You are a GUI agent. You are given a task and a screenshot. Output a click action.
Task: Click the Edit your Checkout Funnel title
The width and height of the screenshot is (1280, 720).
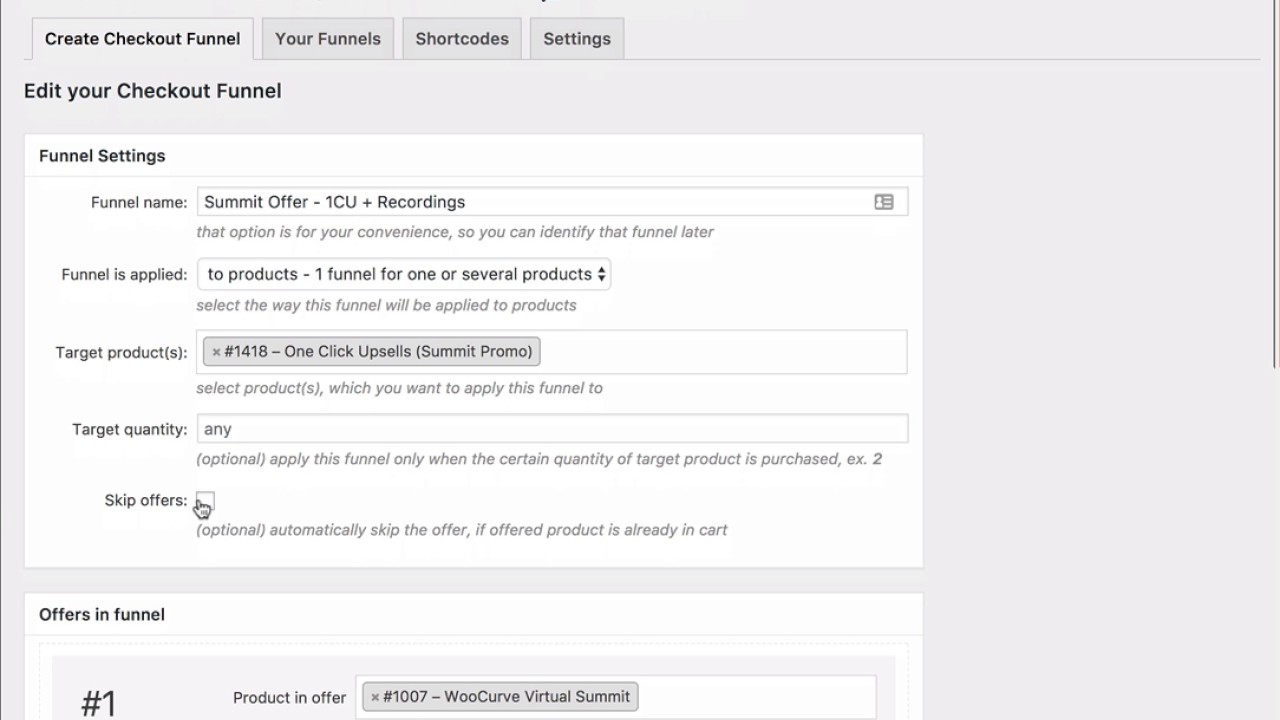(x=152, y=91)
